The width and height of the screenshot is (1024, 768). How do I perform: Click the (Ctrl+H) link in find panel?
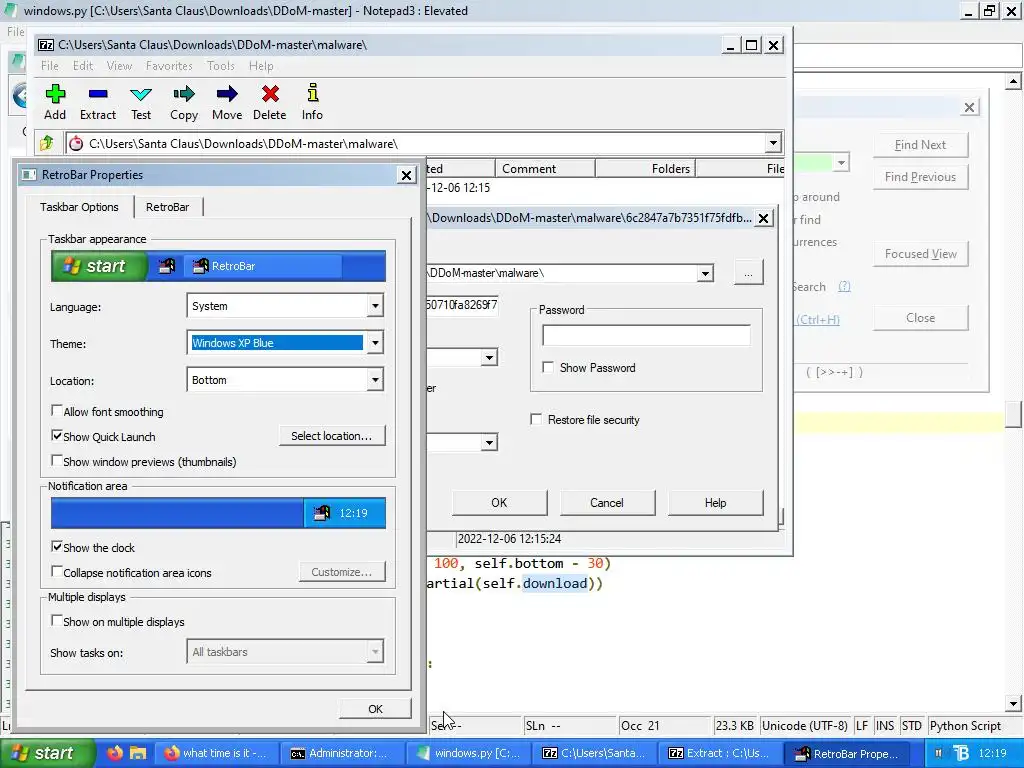pos(818,319)
